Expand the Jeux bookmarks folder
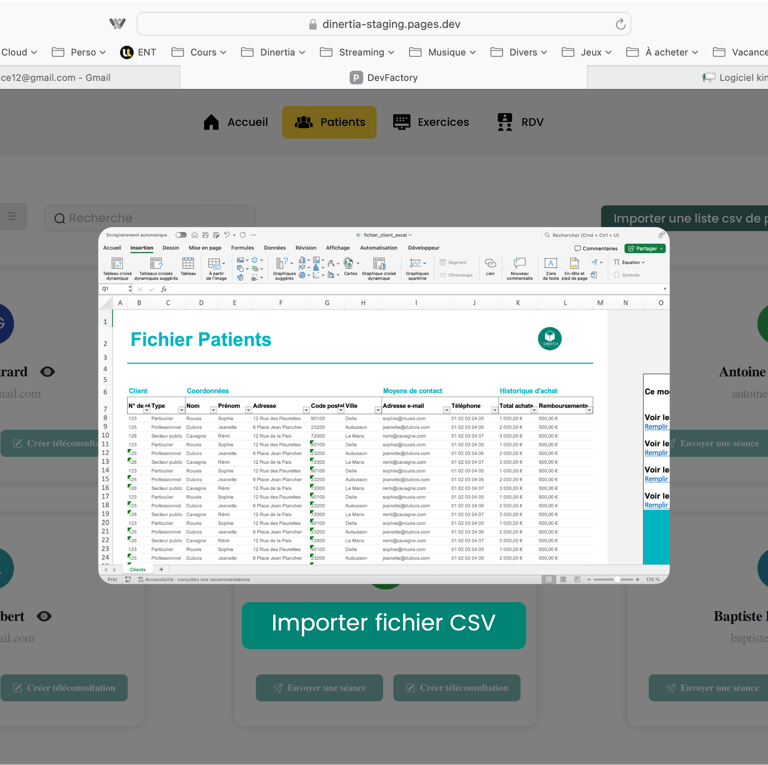Viewport: 768px width, 765px height. coord(586,52)
